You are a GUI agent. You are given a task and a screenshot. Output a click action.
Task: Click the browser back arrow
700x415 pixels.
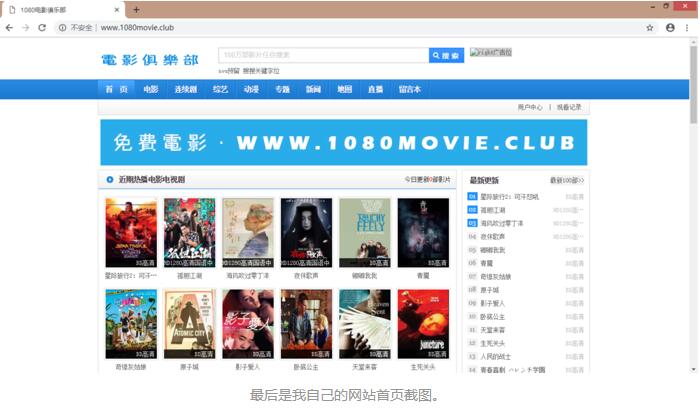pos(10,28)
